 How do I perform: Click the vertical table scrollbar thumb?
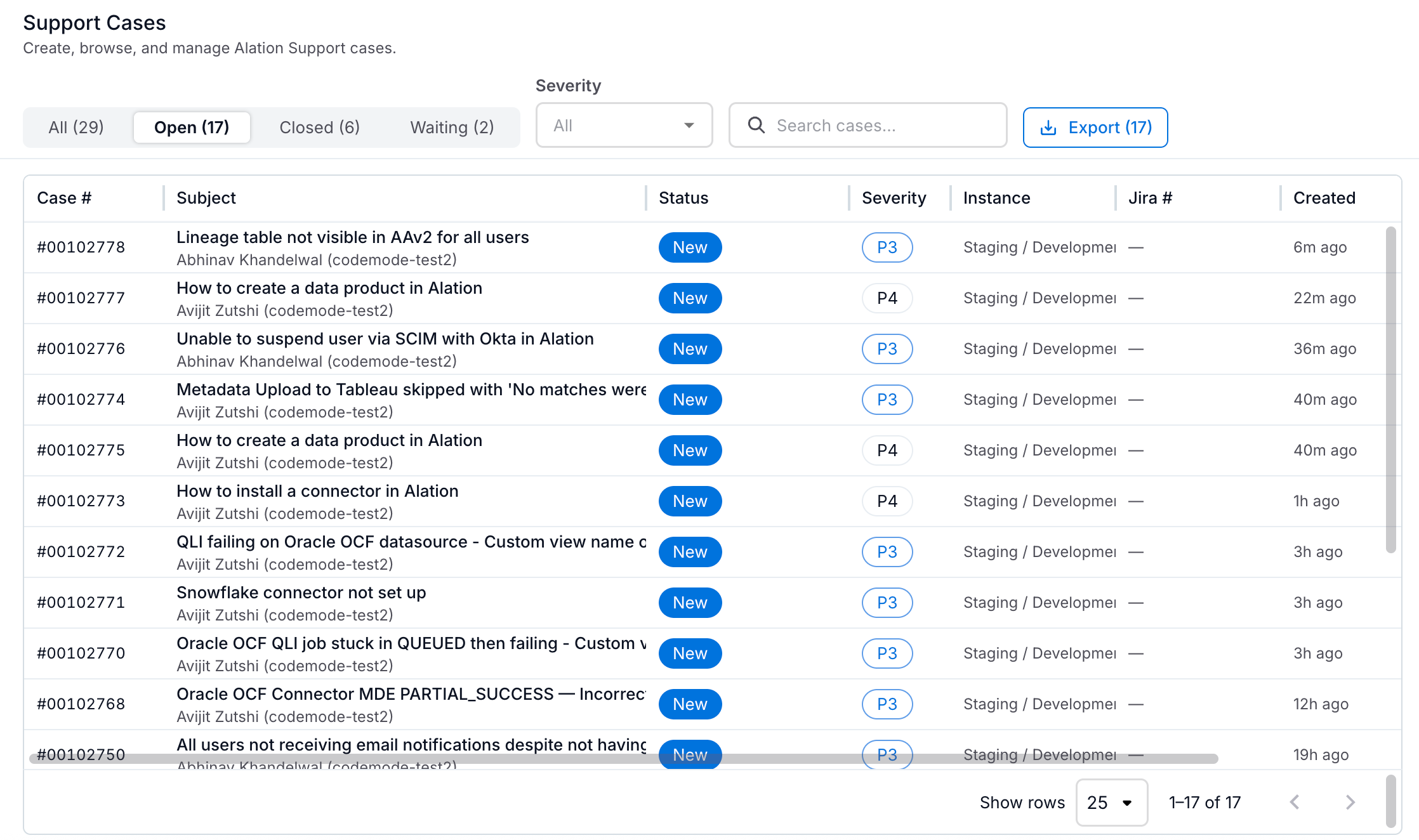pyautogui.click(x=1391, y=390)
